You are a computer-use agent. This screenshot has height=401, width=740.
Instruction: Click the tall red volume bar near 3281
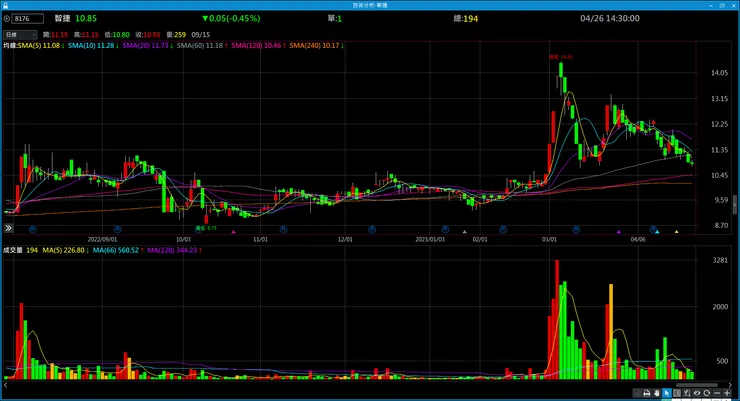tap(557, 319)
